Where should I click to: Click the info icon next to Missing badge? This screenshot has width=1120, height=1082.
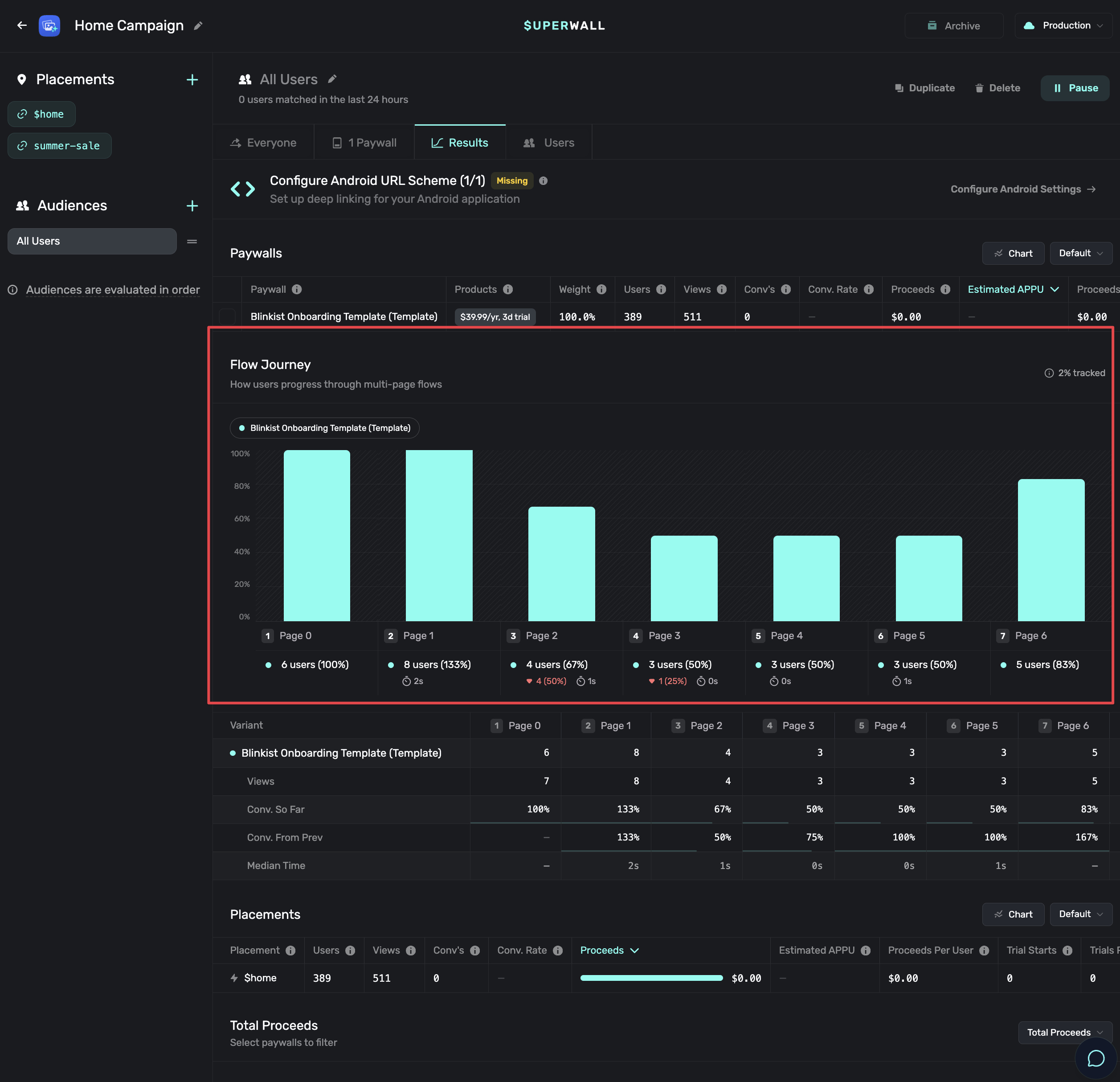tap(544, 180)
